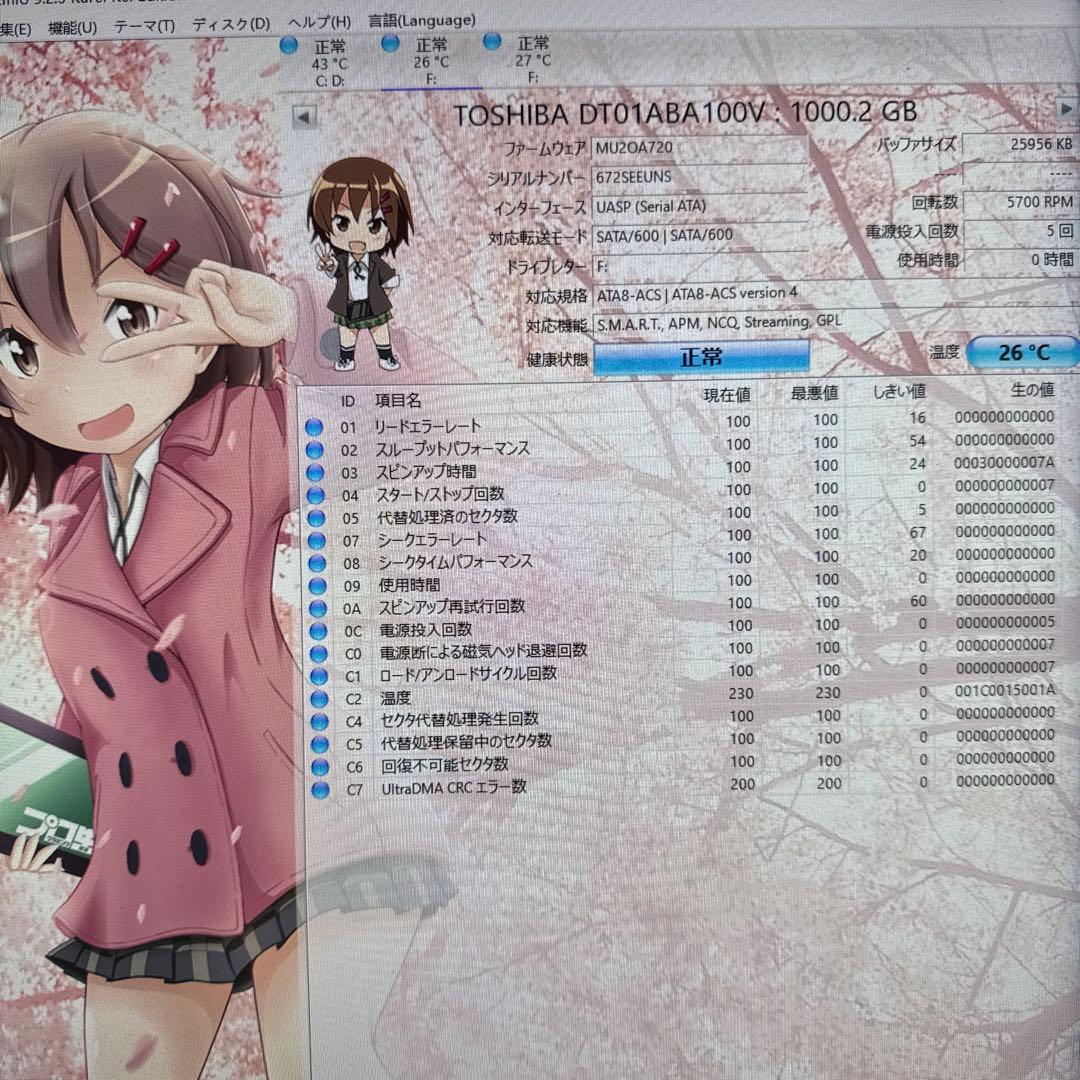Open the 言語(Language) menu
The width and height of the screenshot is (1080, 1080).
pos(422,21)
